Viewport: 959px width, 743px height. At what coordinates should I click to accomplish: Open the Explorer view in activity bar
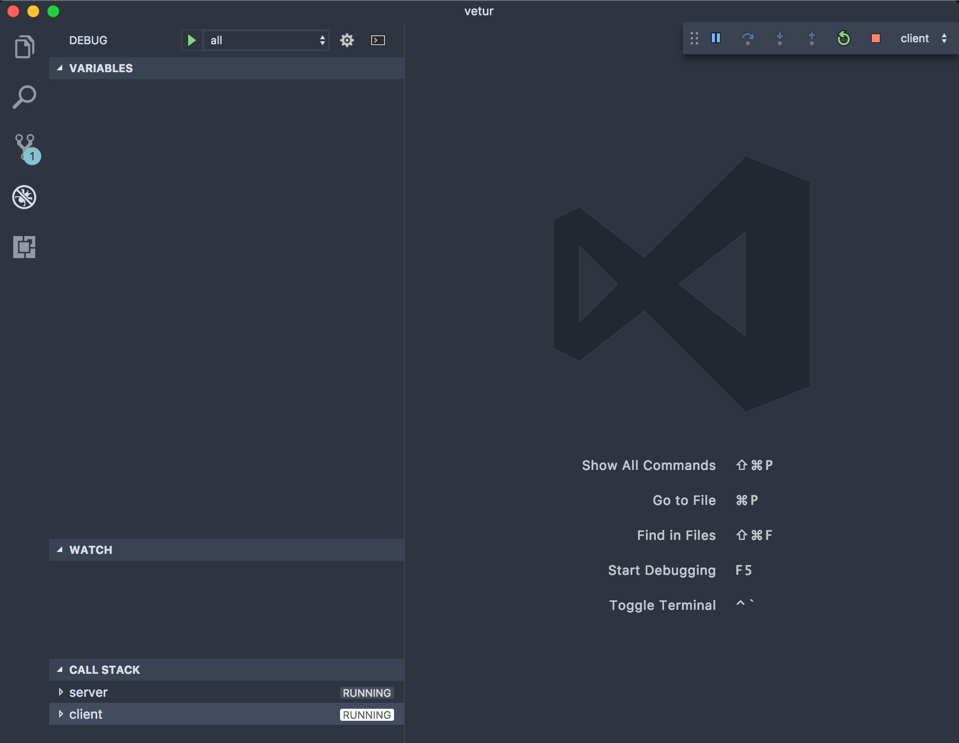[x=24, y=46]
